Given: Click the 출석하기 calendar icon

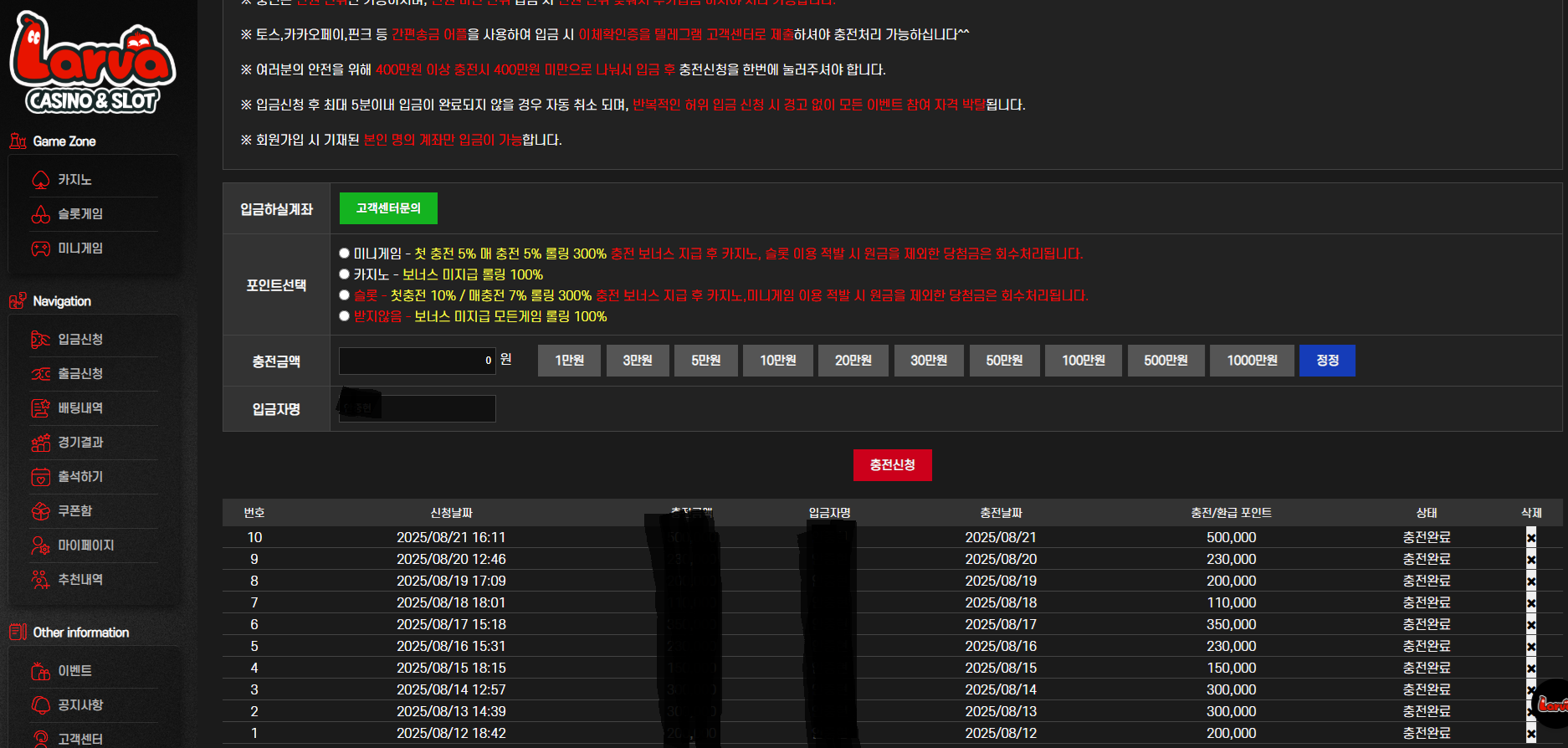Looking at the screenshot, I should point(41,477).
